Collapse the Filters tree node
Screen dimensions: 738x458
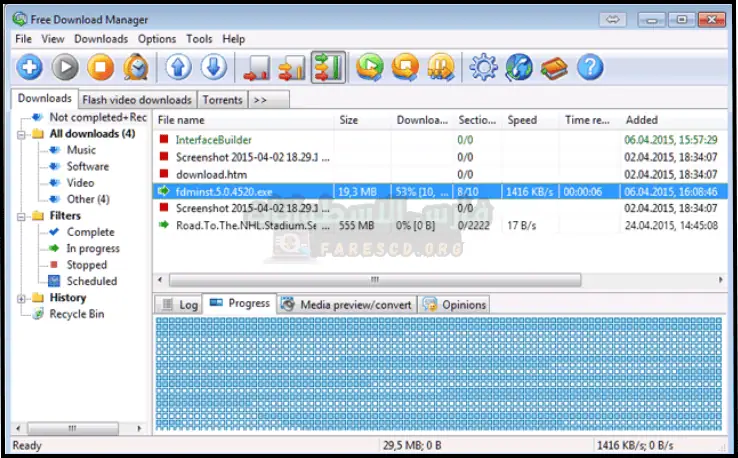[x=23, y=216]
